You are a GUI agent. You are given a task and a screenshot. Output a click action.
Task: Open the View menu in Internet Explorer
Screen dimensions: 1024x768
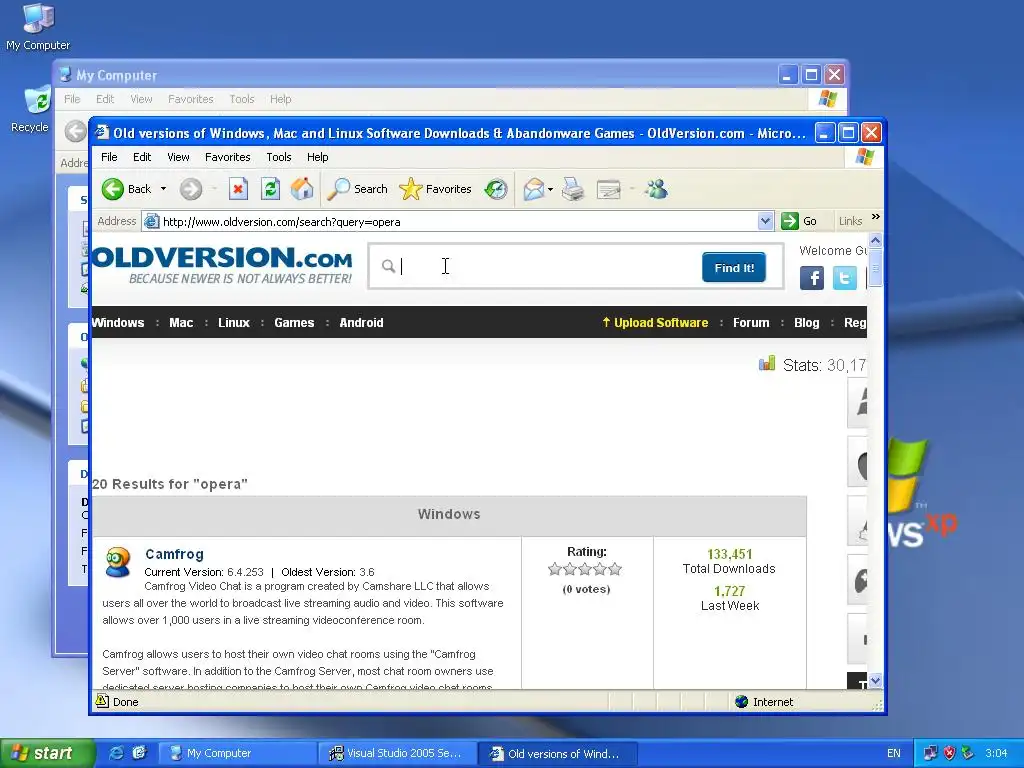pyautogui.click(x=178, y=157)
